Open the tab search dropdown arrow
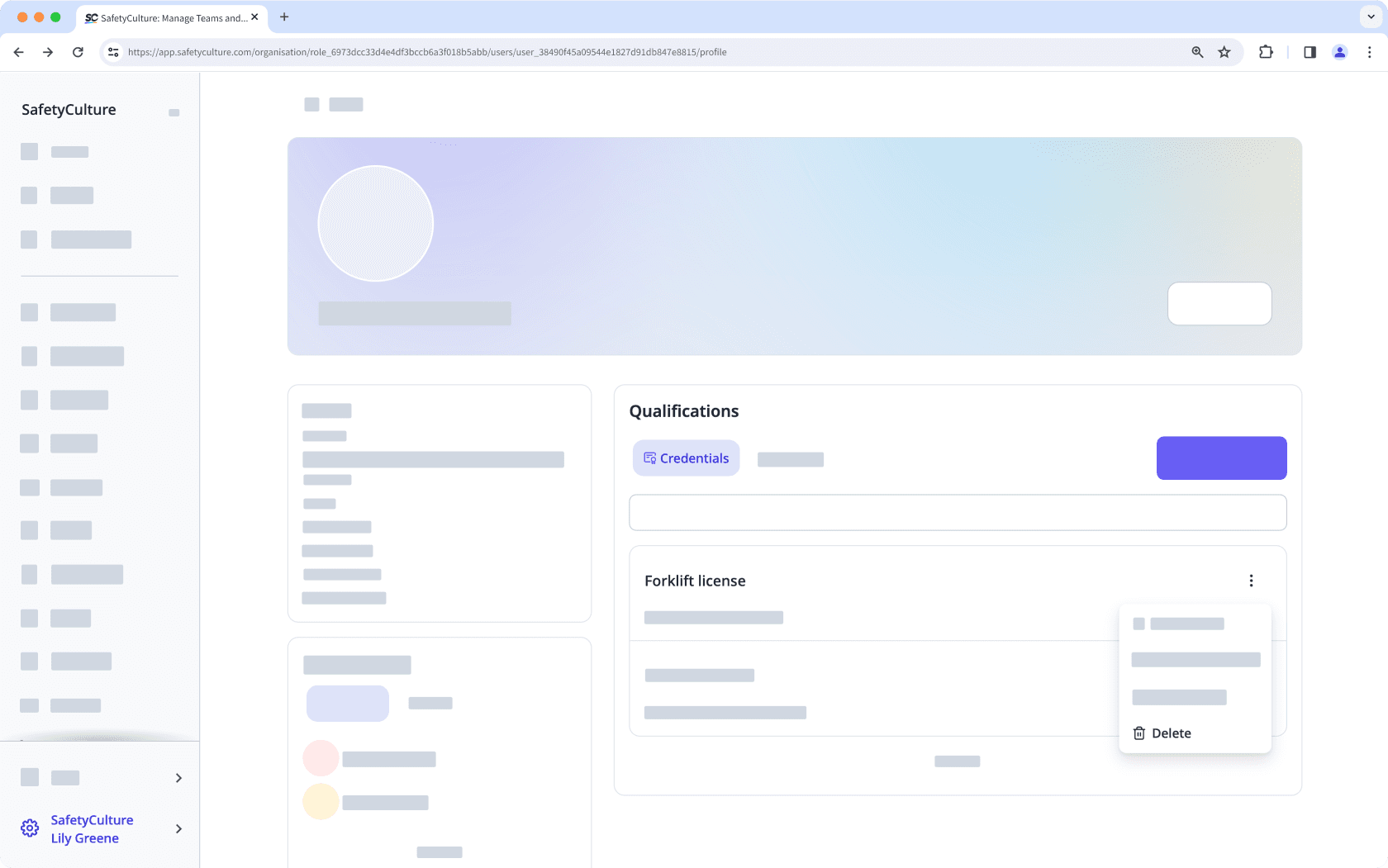This screenshot has height=868, width=1388. (x=1369, y=17)
